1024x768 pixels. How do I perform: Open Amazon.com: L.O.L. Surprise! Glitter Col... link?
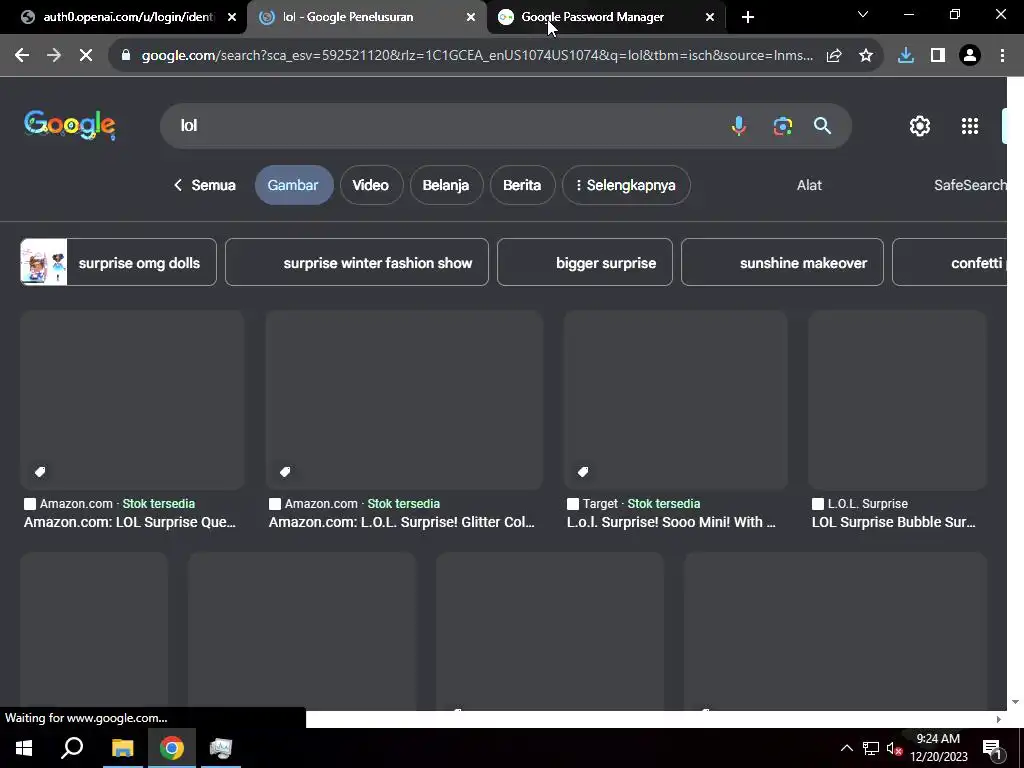(x=402, y=522)
